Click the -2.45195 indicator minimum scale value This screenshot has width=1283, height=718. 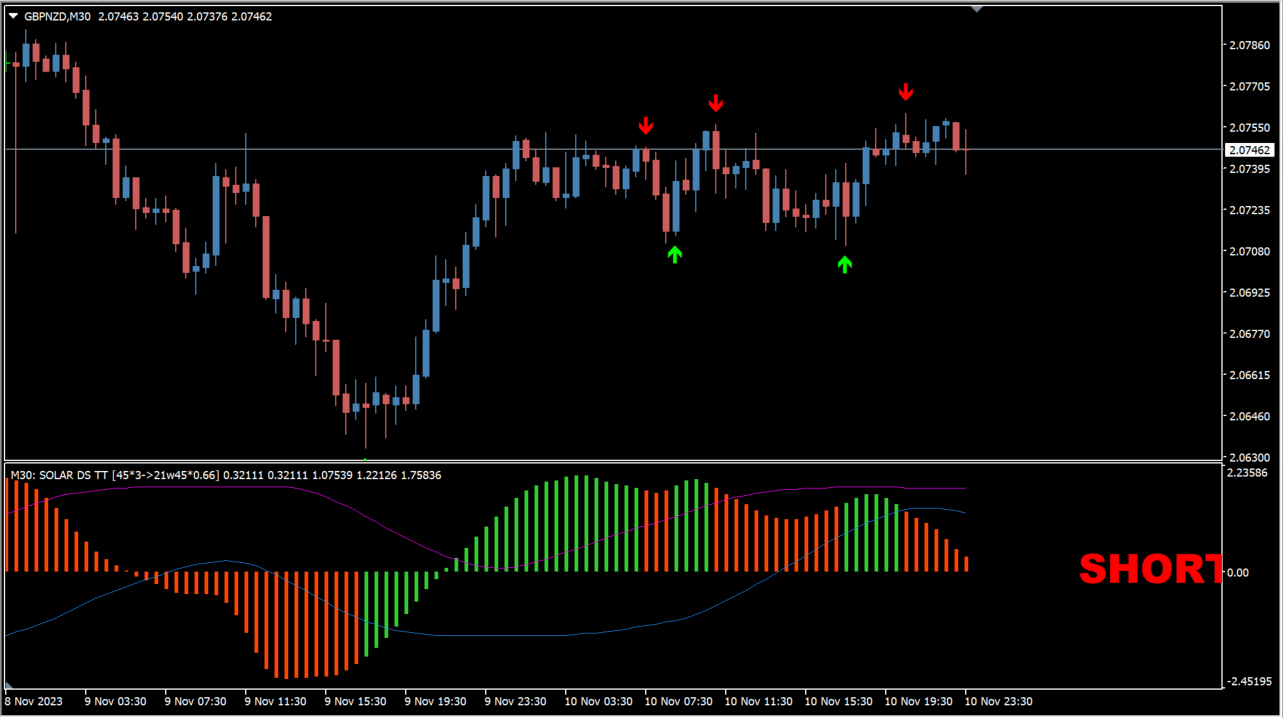click(1249, 682)
